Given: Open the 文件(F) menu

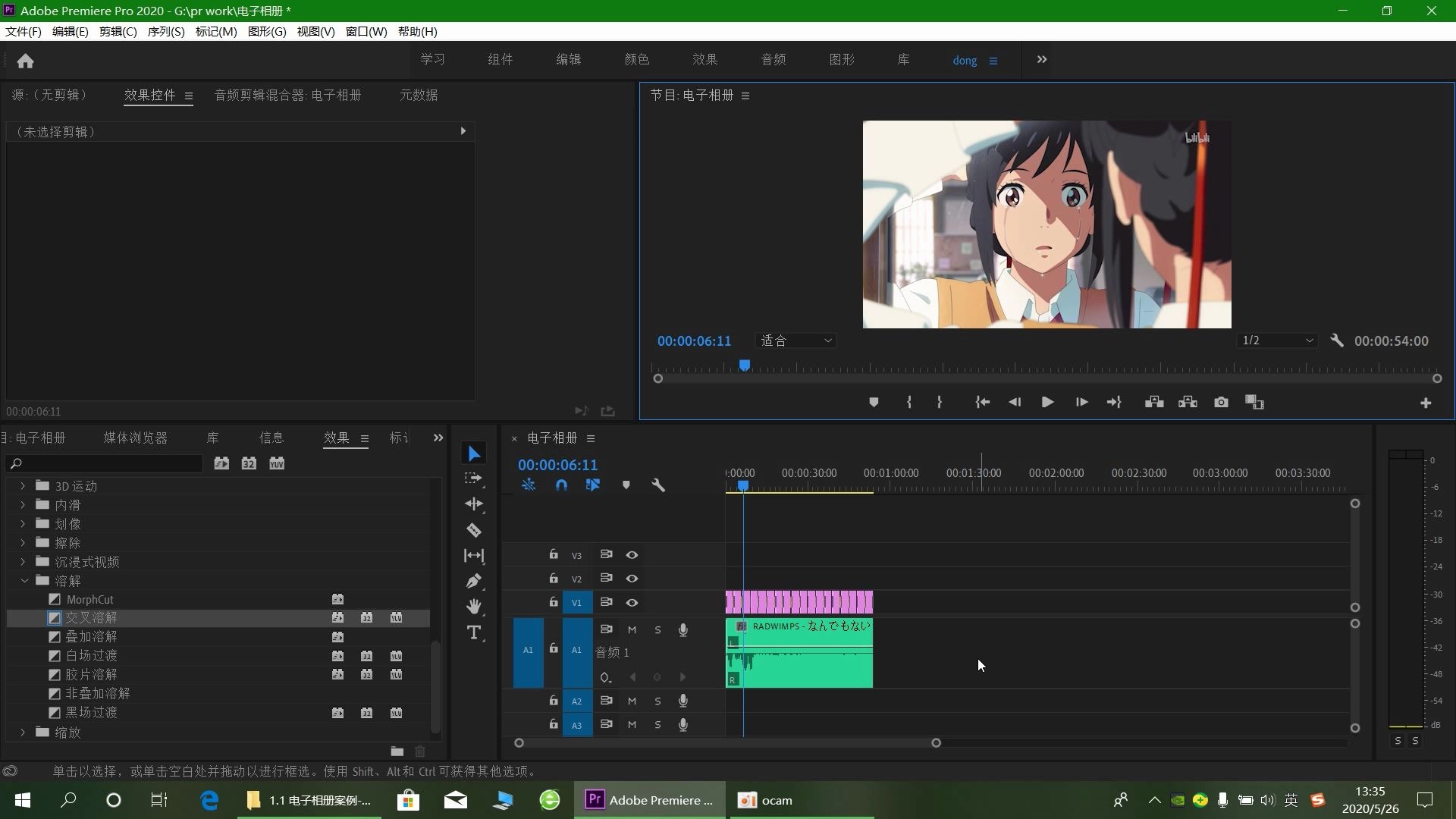Looking at the screenshot, I should tap(23, 32).
